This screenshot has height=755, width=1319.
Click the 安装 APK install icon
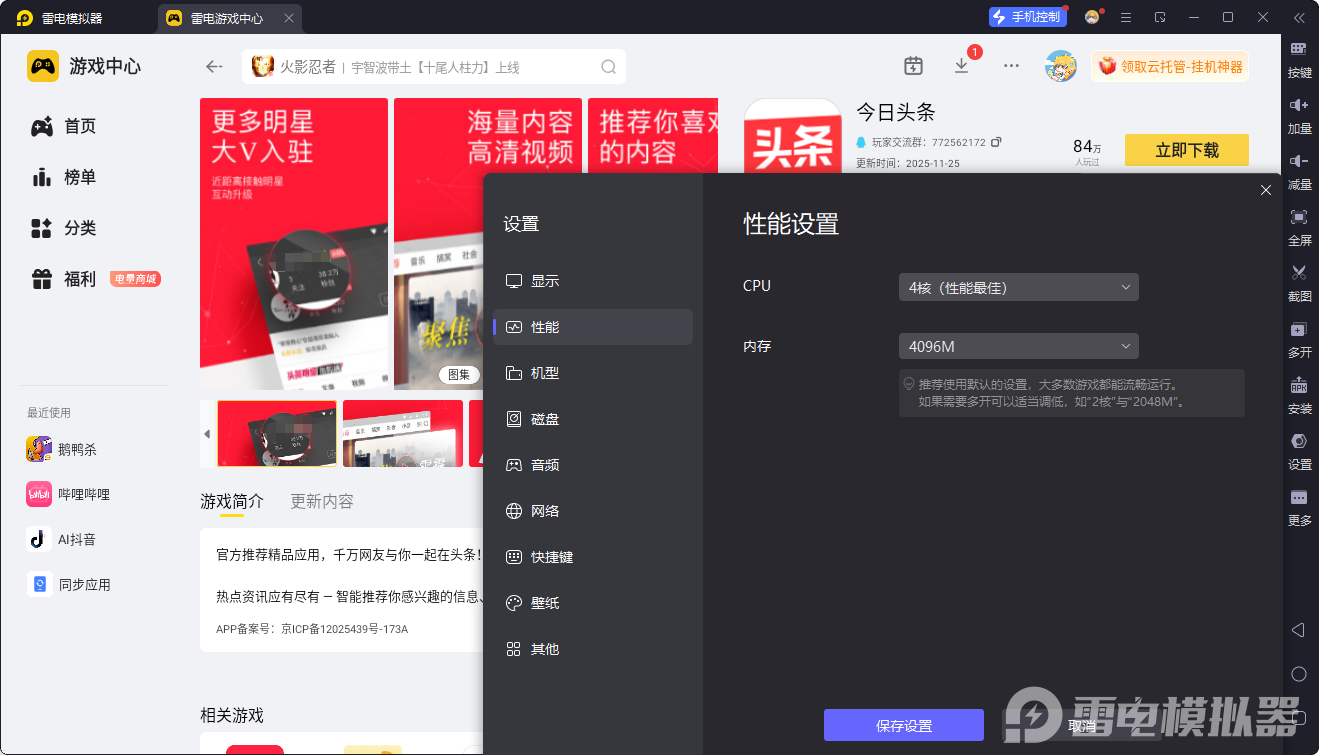click(1299, 386)
